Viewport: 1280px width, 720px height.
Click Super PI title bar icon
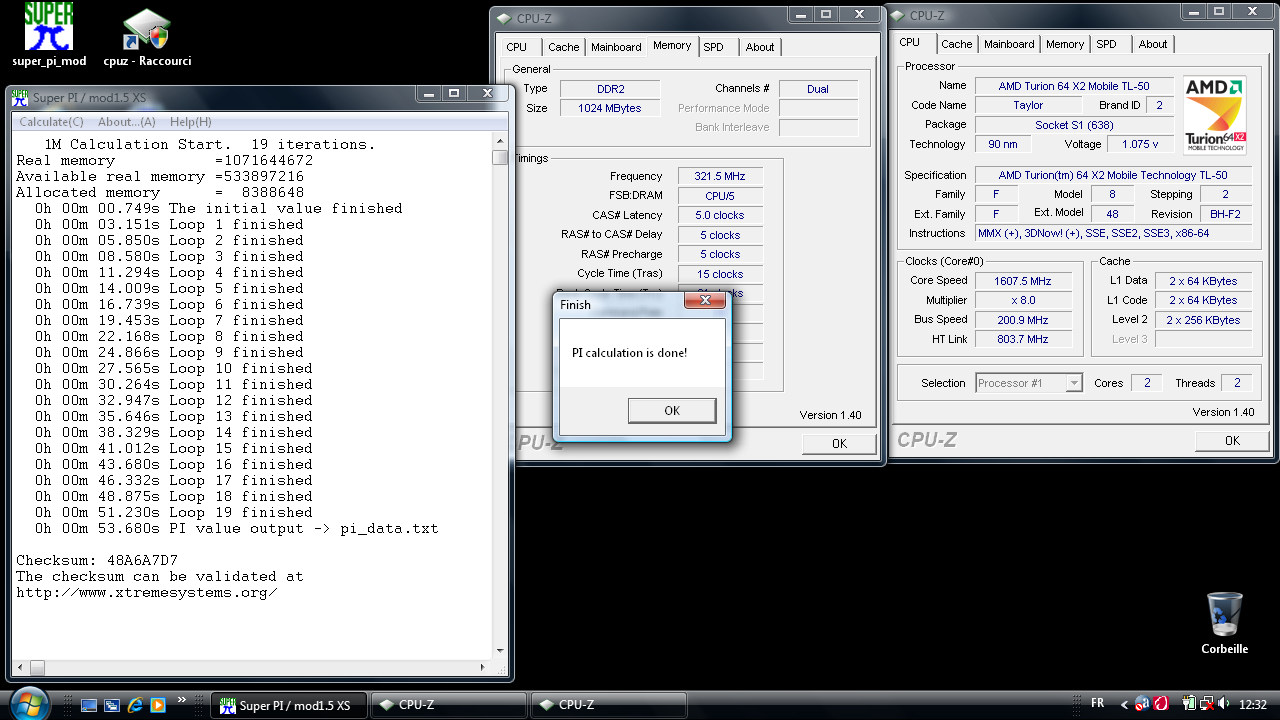[19, 97]
